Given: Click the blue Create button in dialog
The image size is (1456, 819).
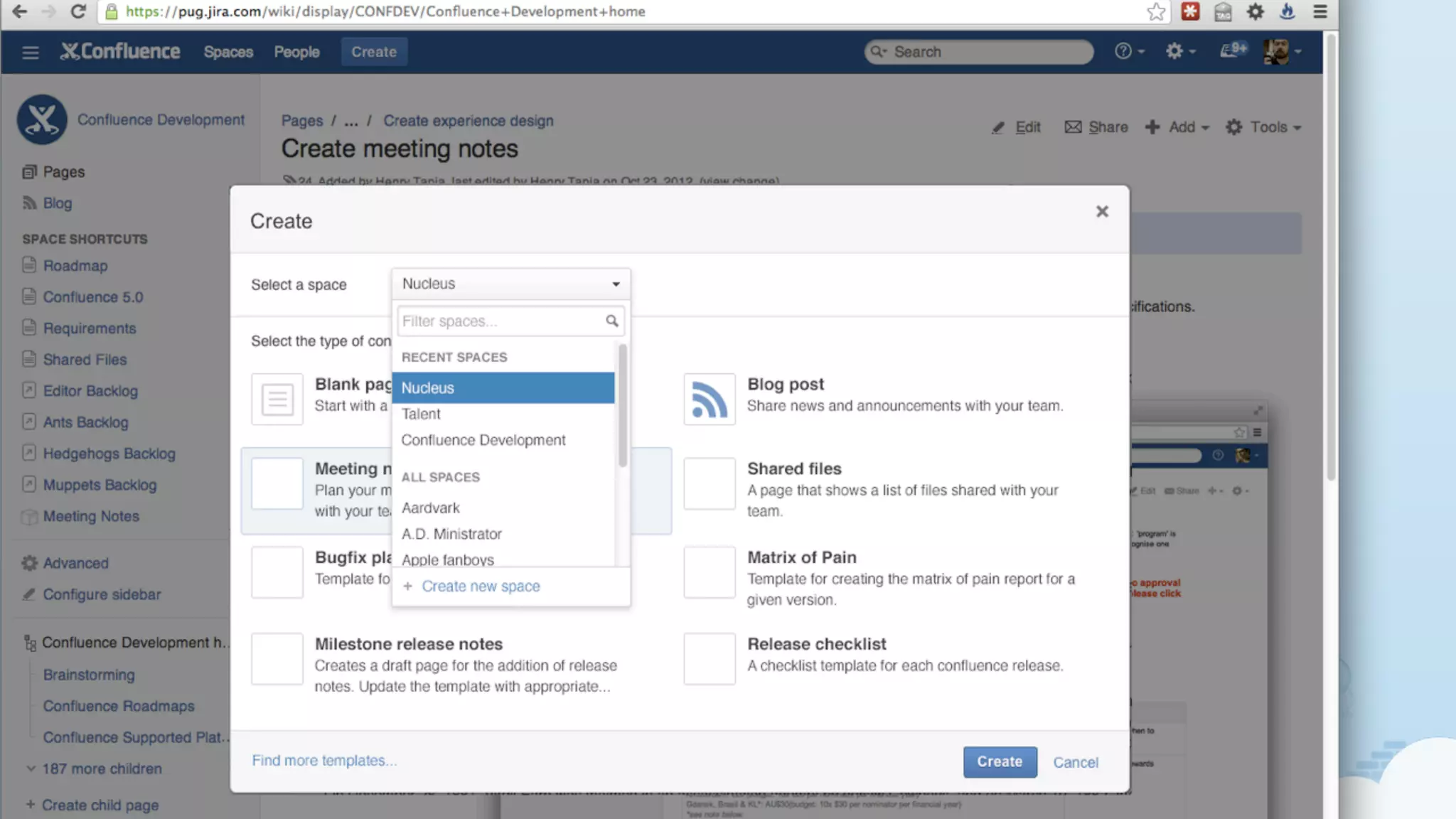Looking at the screenshot, I should point(1000,761).
